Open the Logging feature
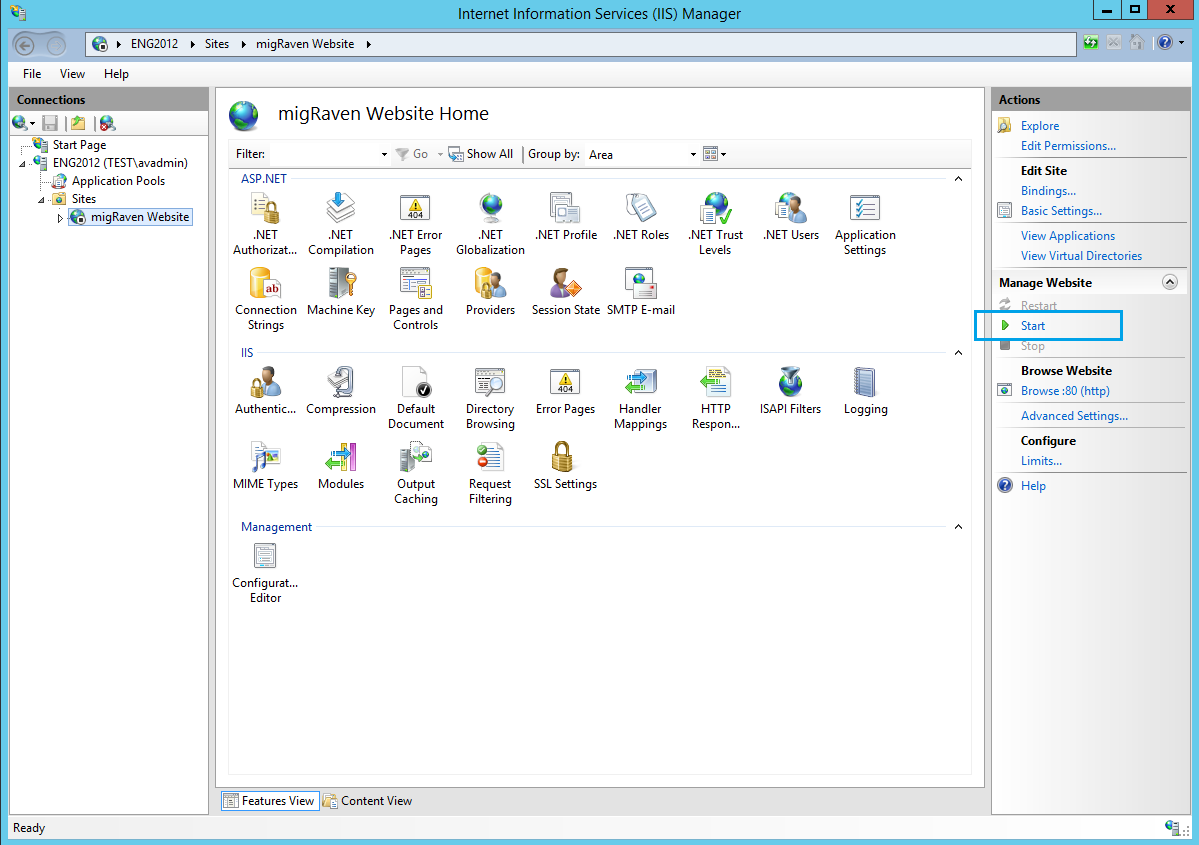Screen dimensions: 1199x845 click(x=865, y=391)
